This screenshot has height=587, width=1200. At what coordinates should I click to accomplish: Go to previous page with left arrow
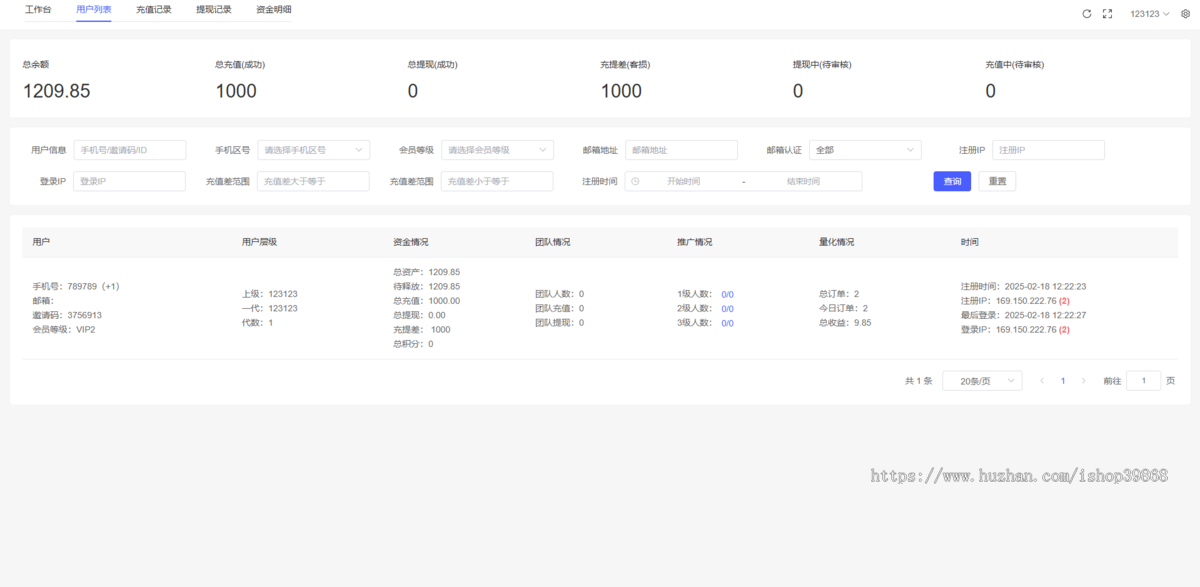(1042, 380)
